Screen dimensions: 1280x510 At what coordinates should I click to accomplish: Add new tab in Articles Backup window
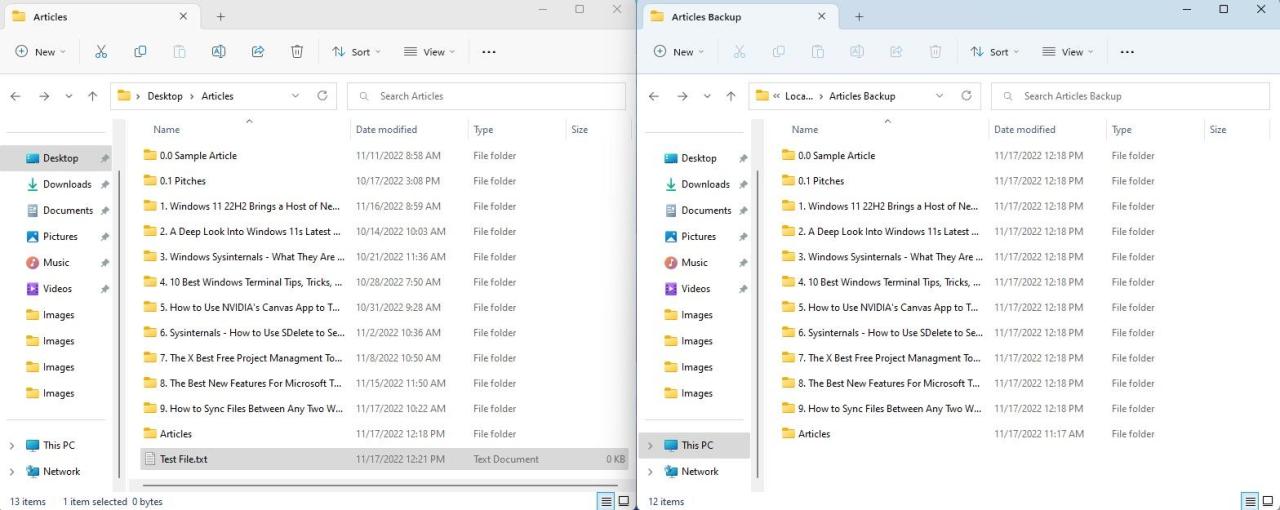(859, 16)
